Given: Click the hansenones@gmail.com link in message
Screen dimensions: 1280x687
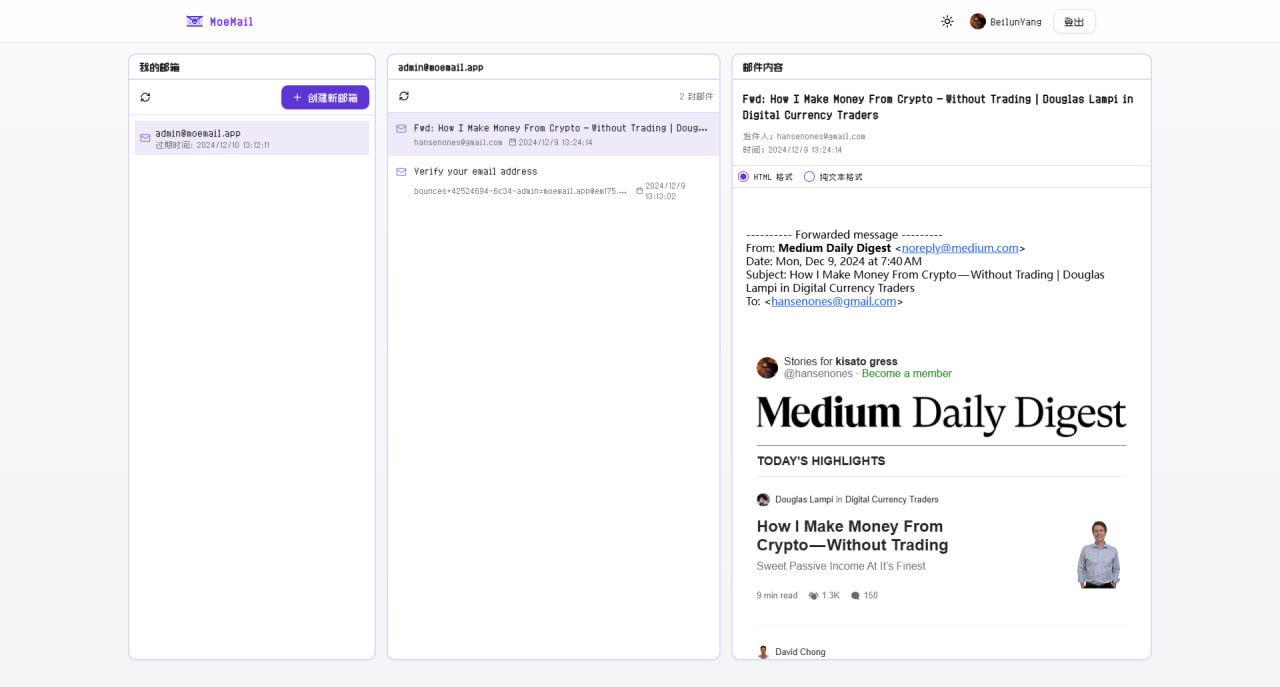Looking at the screenshot, I should pos(833,301).
